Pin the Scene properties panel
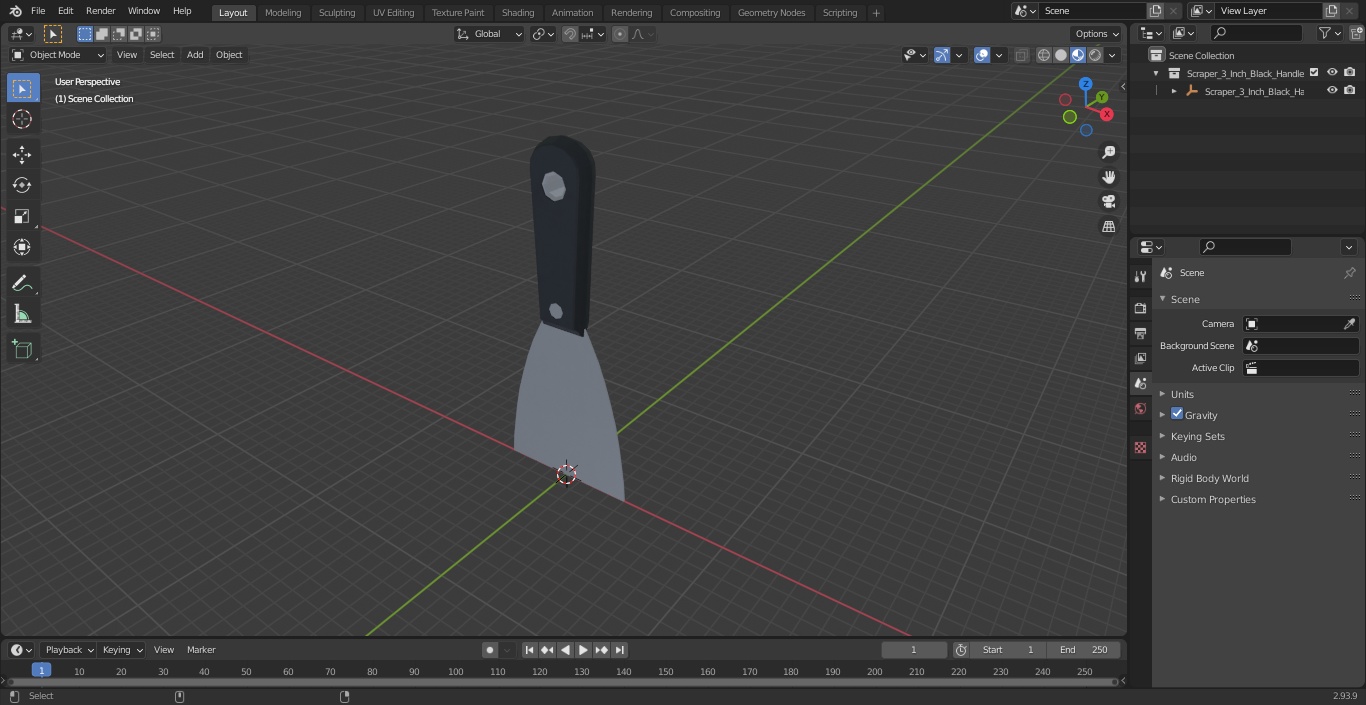This screenshot has height=705, width=1366. (x=1349, y=273)
